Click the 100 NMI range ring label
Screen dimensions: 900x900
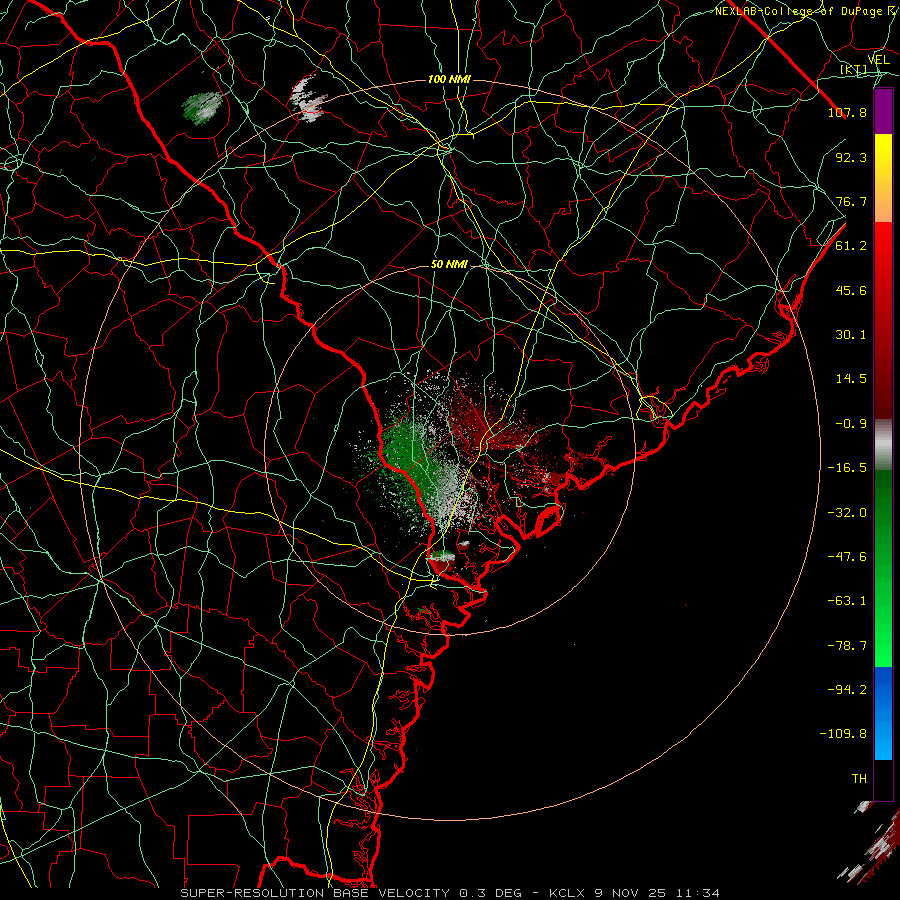pos(449,79)
